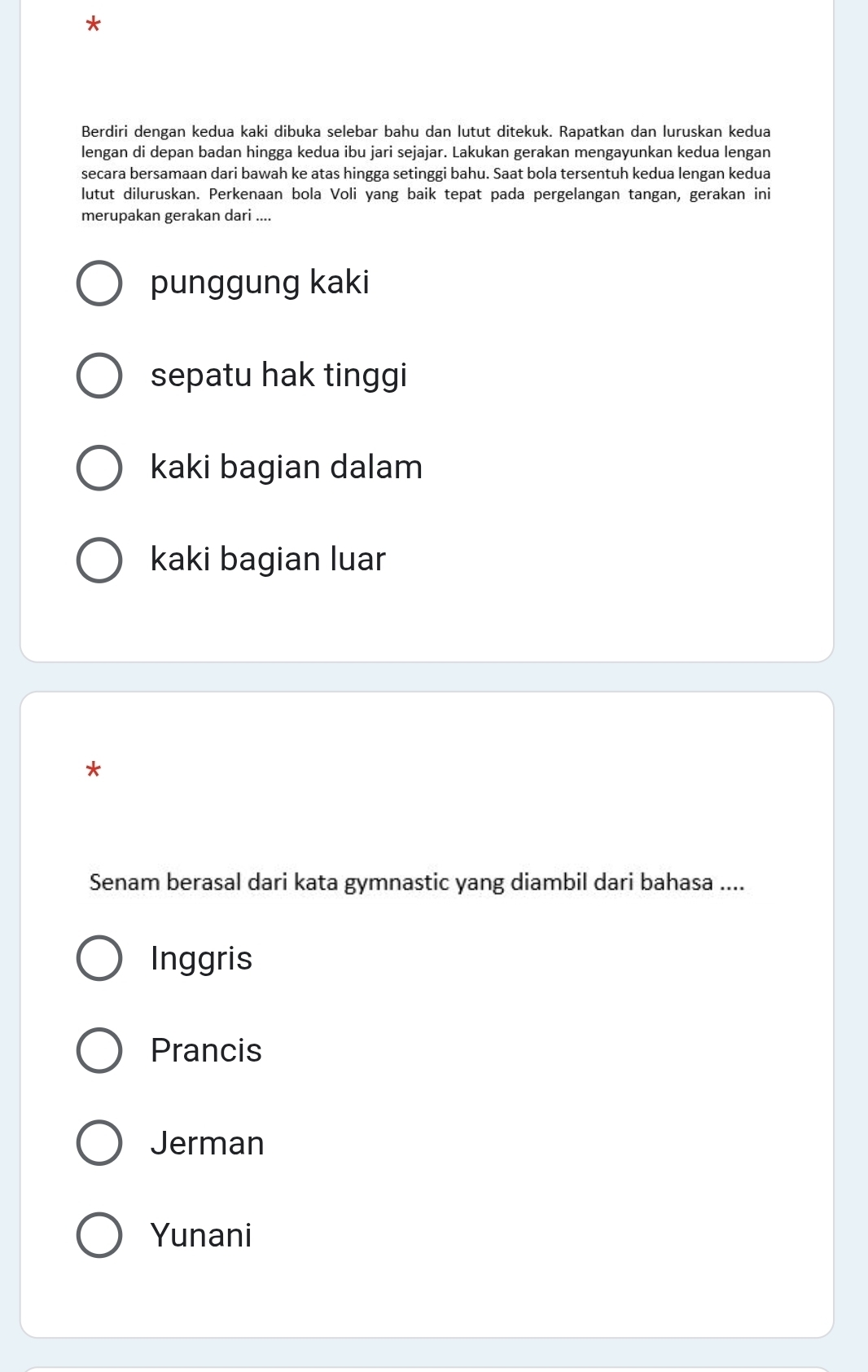Click the 'sepatu hak tinggi' option text
The width and height of the screenshot is (868, 1372).
(278, 375)
